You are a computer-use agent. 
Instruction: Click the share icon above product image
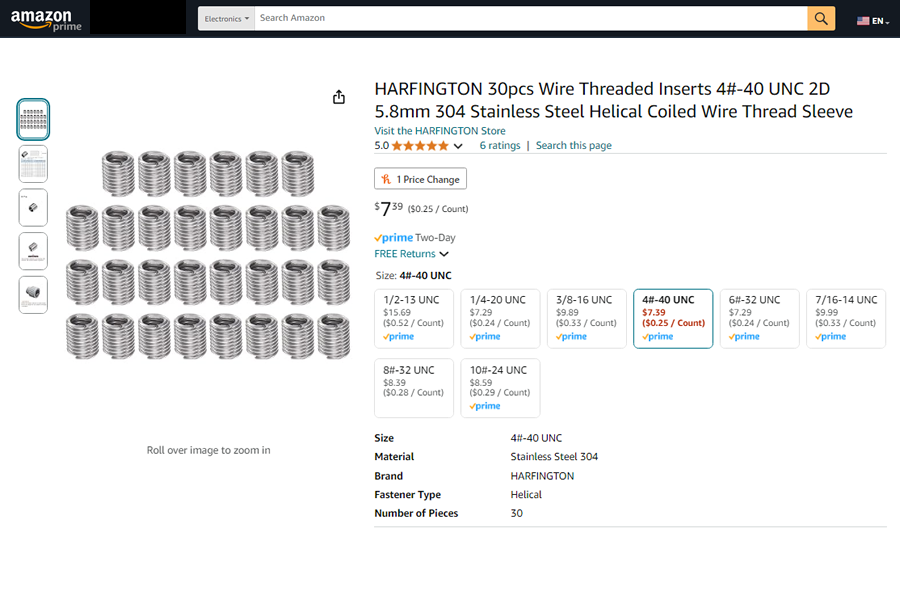point(339,97)
